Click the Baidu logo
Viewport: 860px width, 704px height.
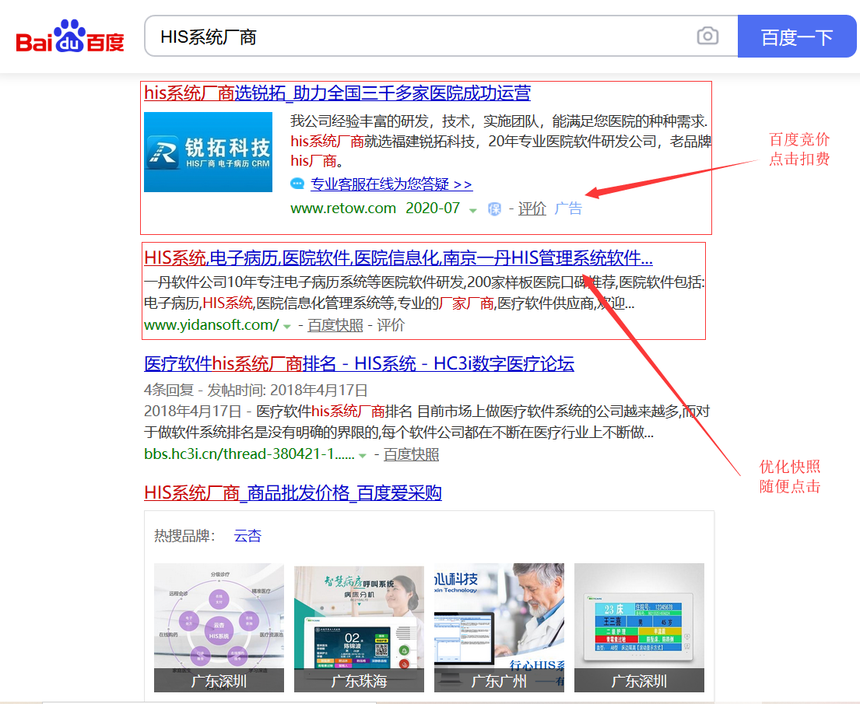tap(70, 37)
